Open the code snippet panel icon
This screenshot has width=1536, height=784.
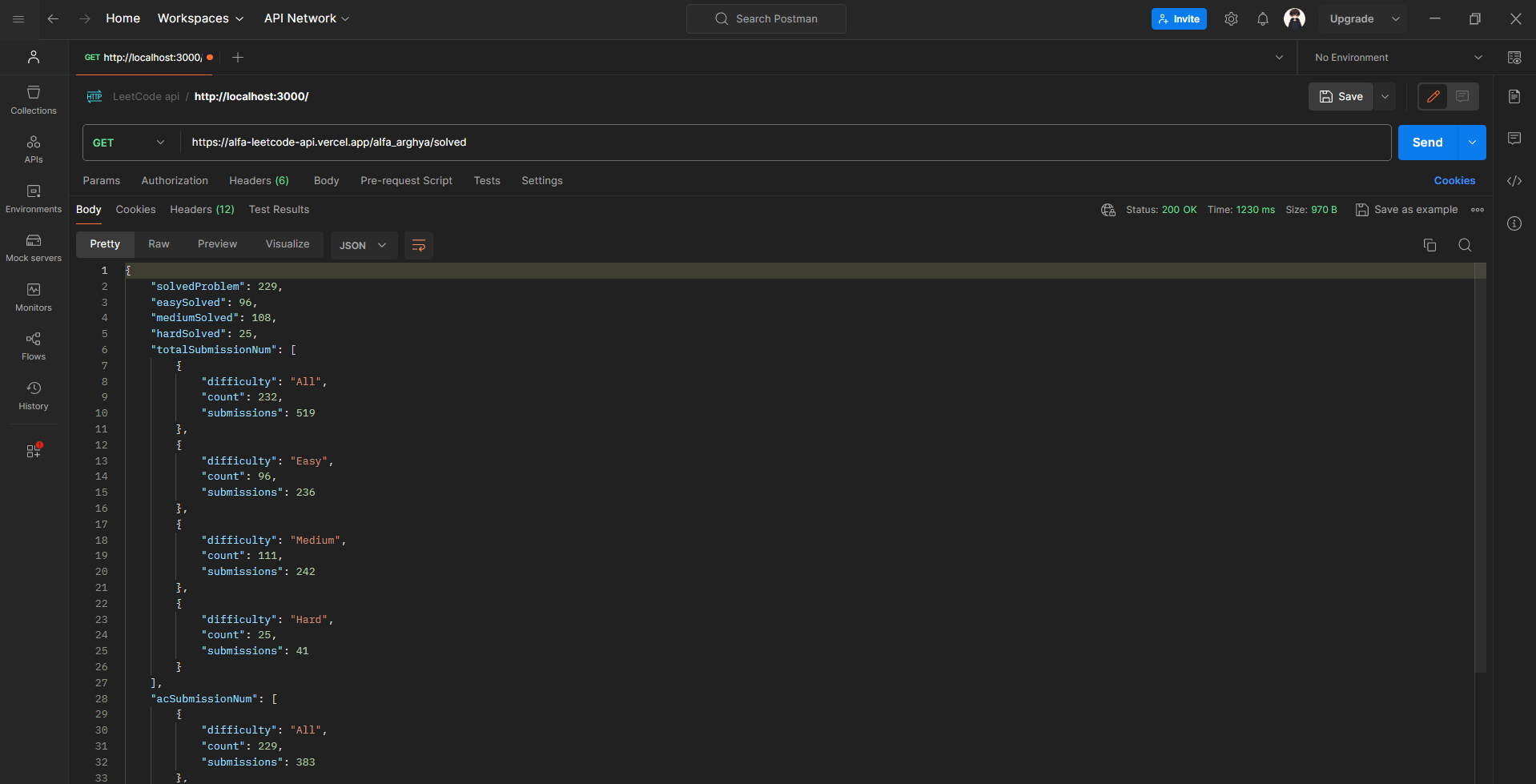click(1514, 181)
